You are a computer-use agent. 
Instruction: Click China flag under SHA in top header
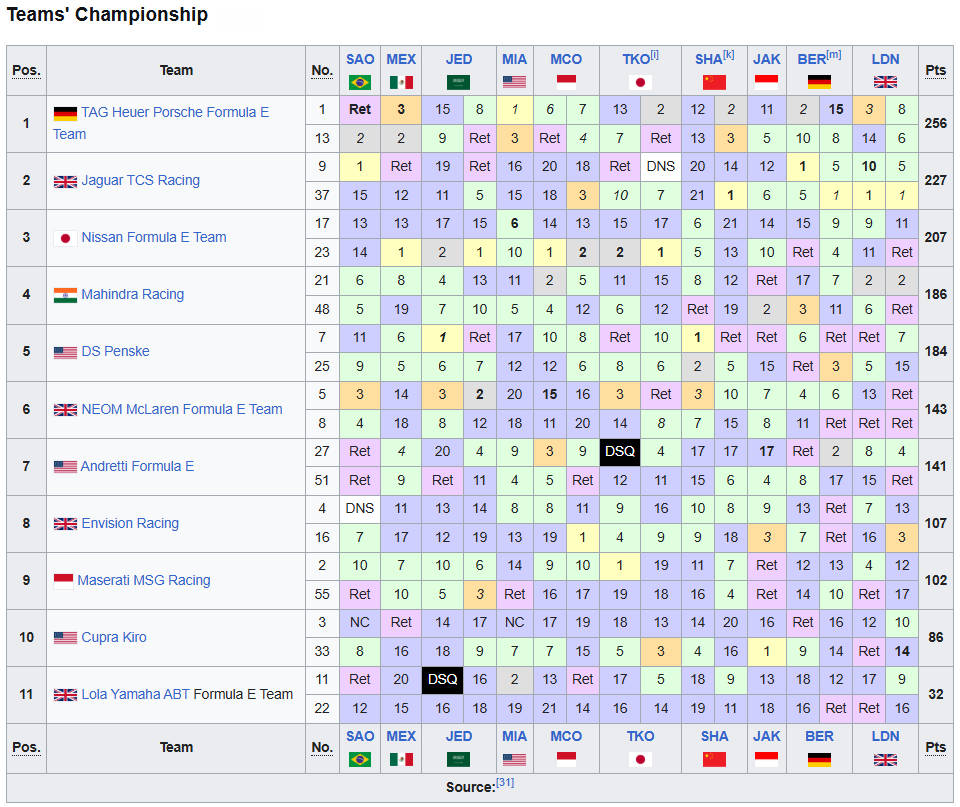click(714, 82)
